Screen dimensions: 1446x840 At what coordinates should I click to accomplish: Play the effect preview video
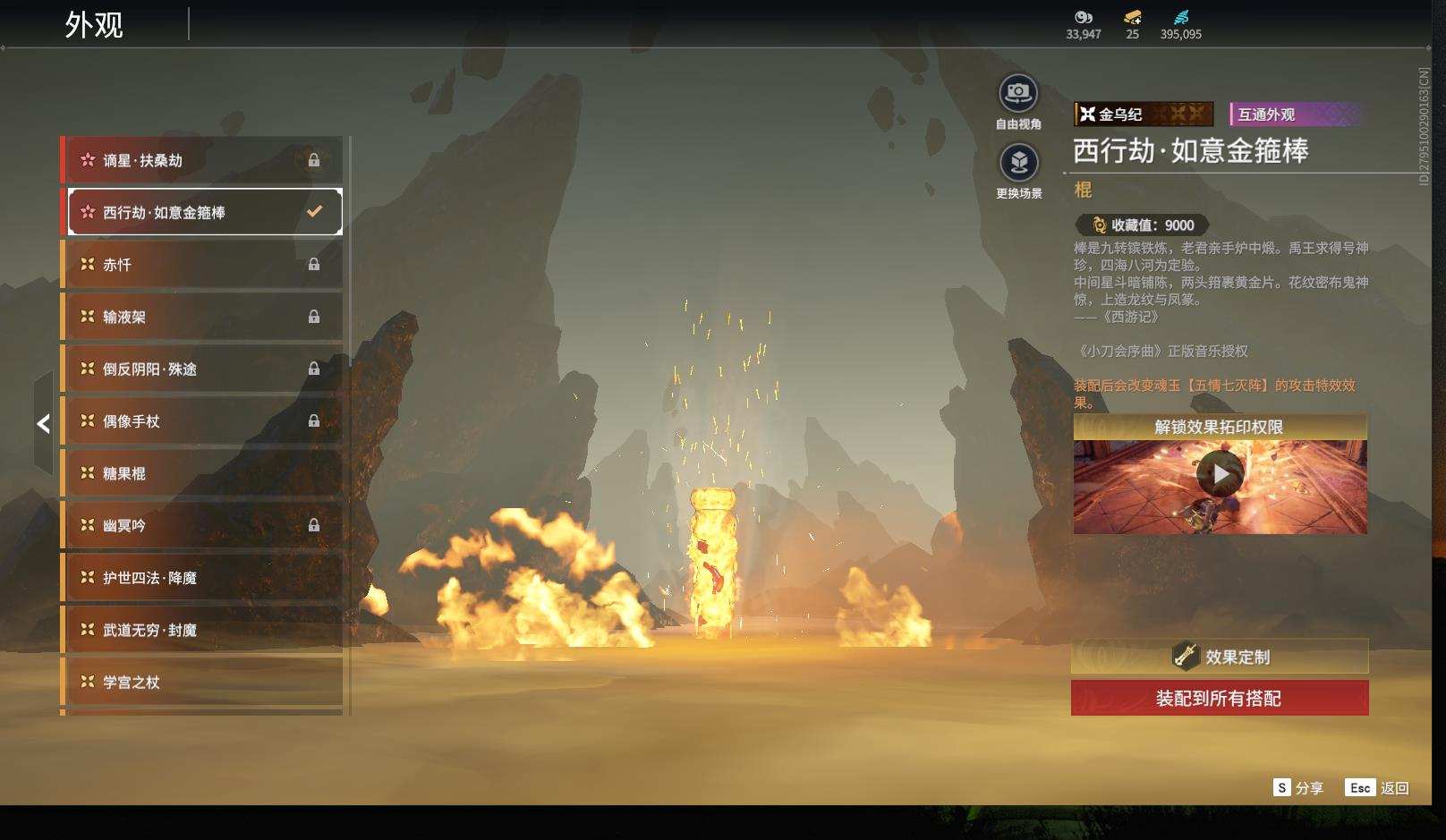1221,474
